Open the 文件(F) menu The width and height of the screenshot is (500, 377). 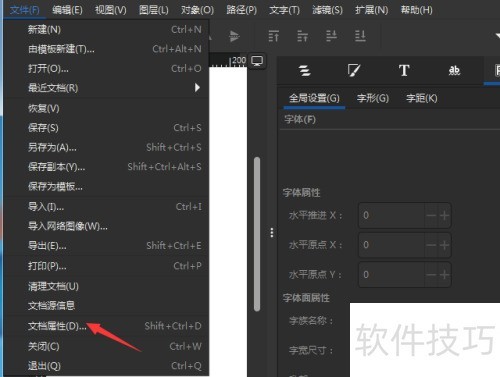coord(24,10)
